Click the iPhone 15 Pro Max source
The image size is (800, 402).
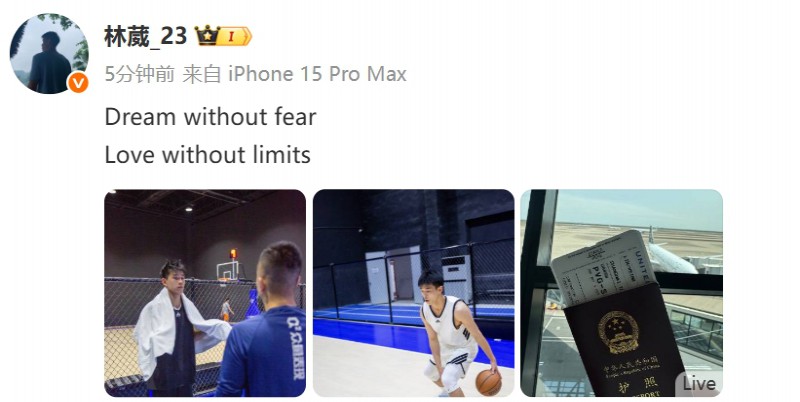317,74
